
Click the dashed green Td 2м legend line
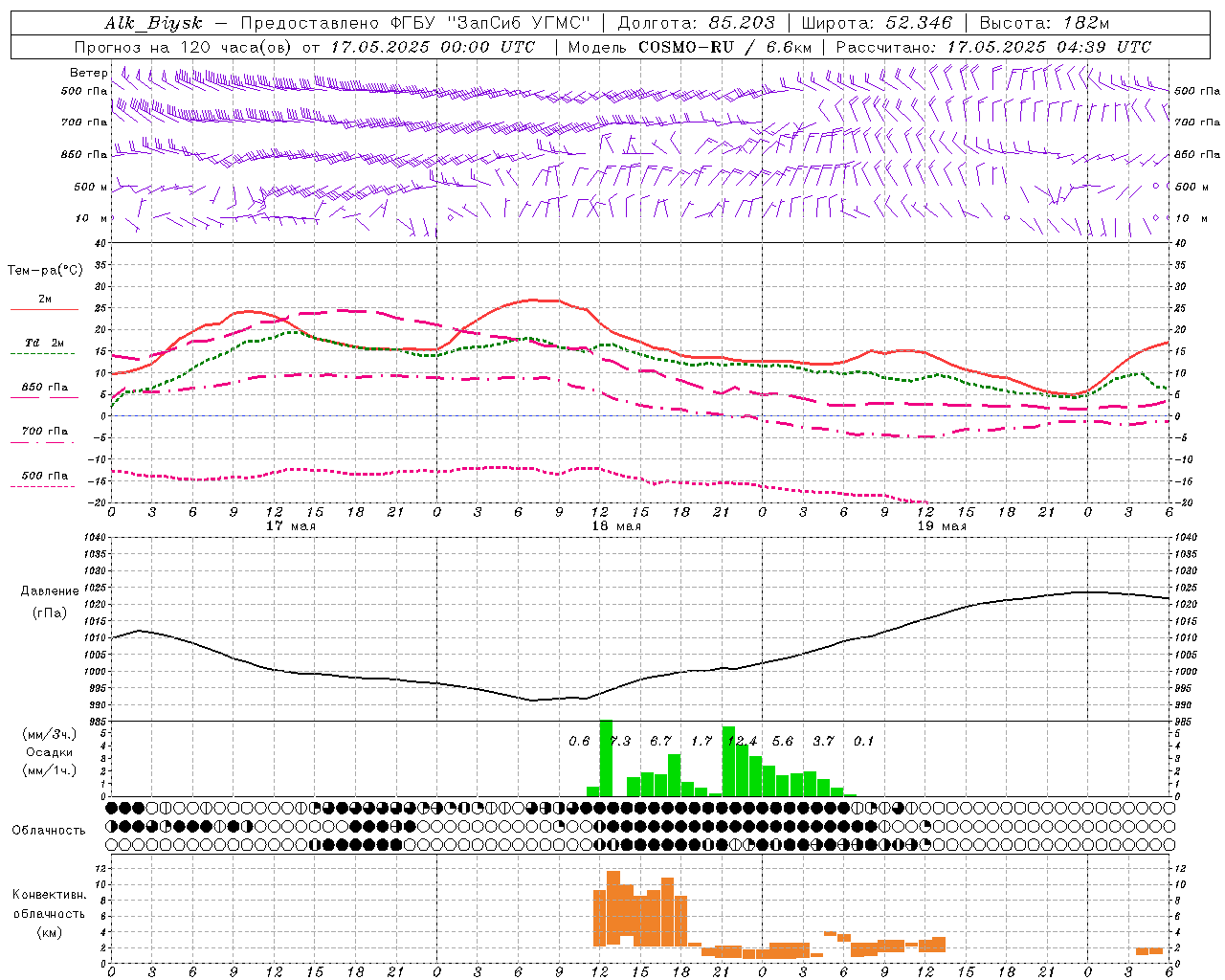pos(44,354)
